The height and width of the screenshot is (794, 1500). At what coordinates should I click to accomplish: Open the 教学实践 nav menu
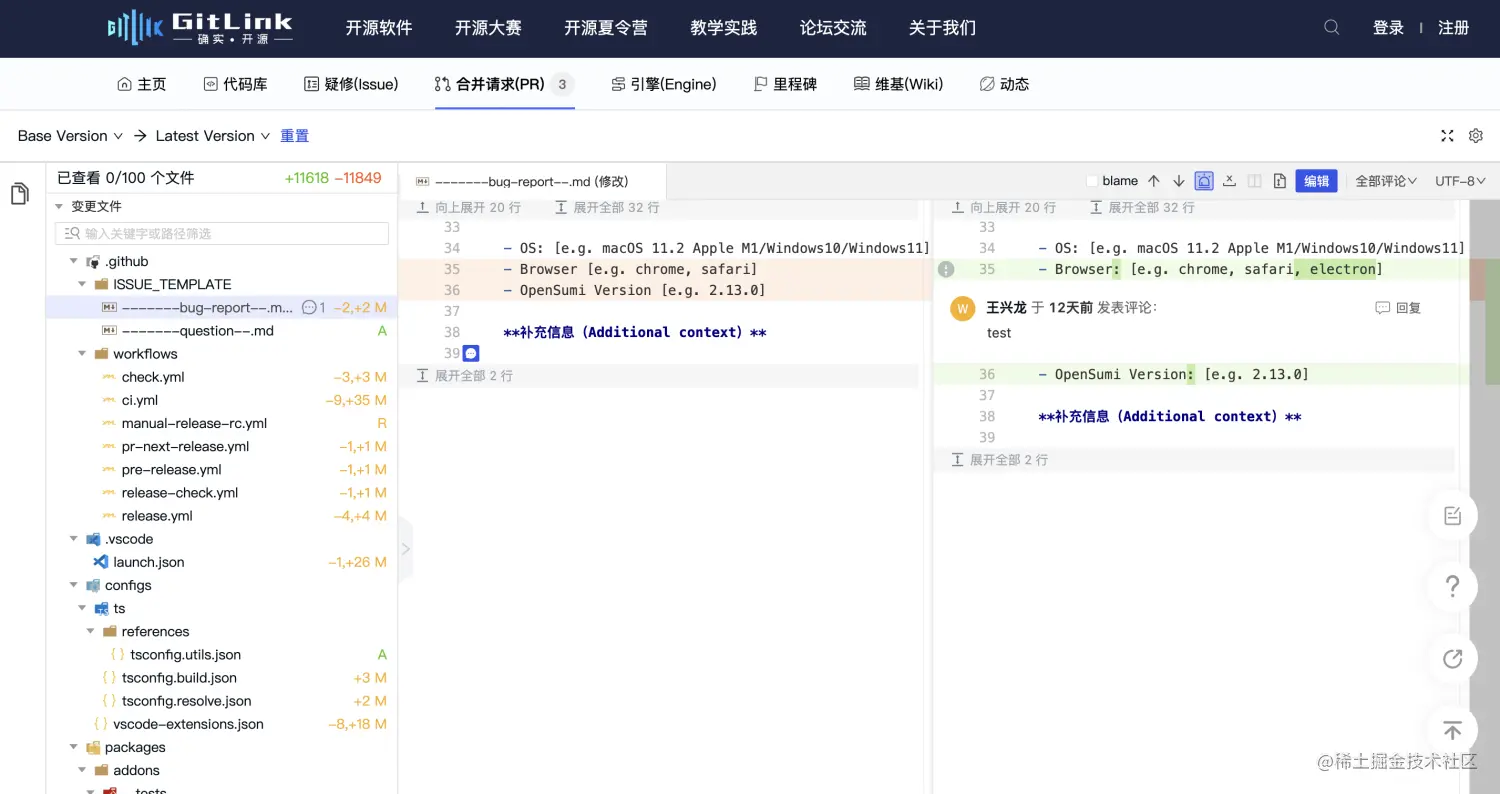[723, 28]
